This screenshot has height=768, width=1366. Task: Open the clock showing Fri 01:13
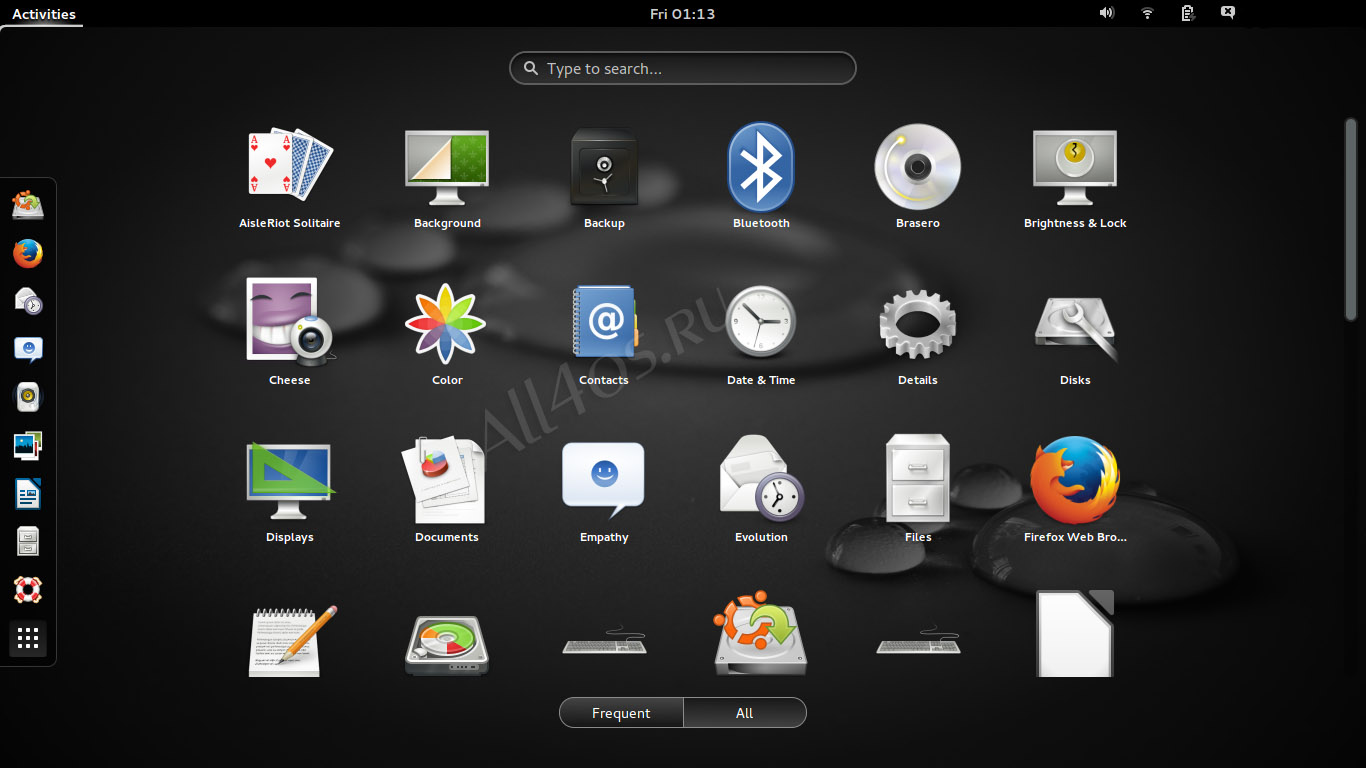click(x=683, y=14)
